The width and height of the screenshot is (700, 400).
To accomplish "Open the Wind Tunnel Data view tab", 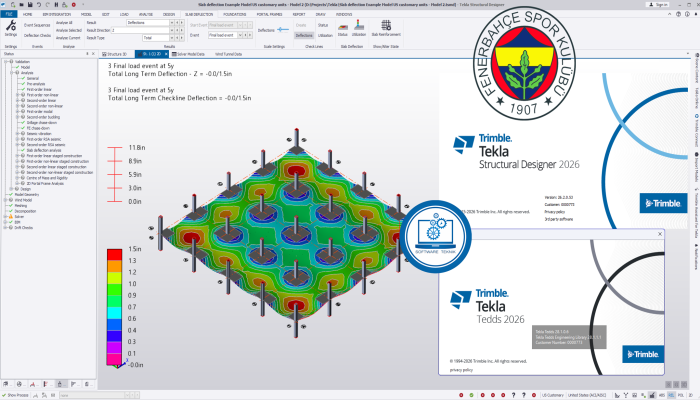I will tap(228, 54).
